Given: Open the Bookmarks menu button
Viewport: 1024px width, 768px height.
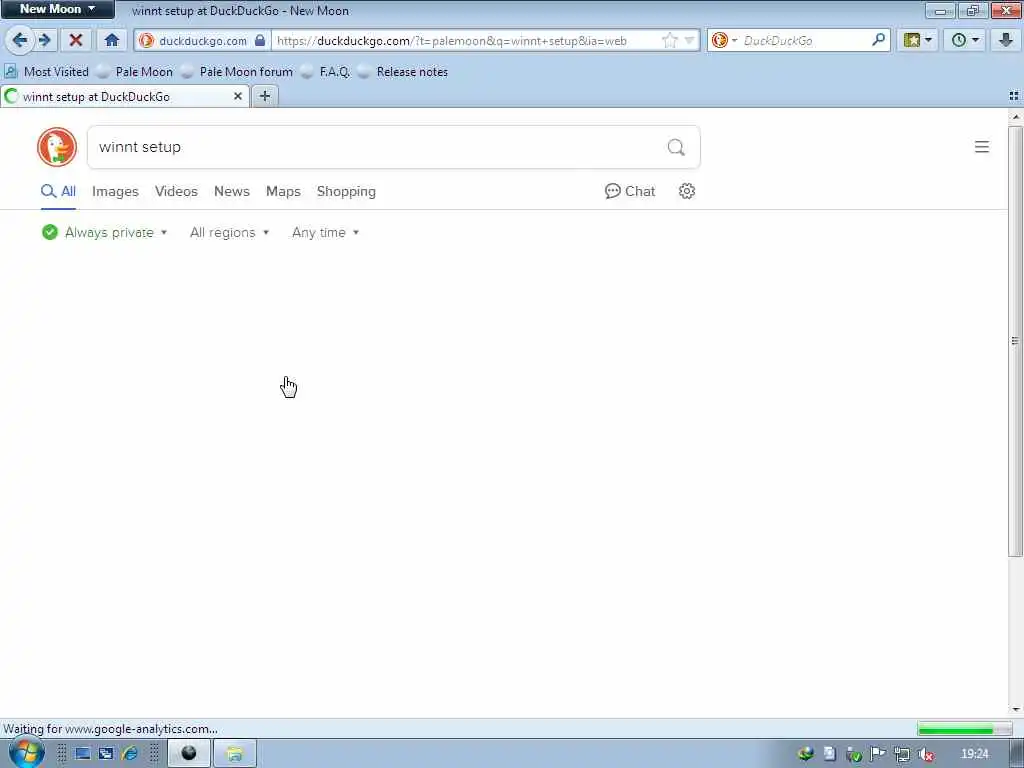Looking at the screenshot, I should pos(917,40).
